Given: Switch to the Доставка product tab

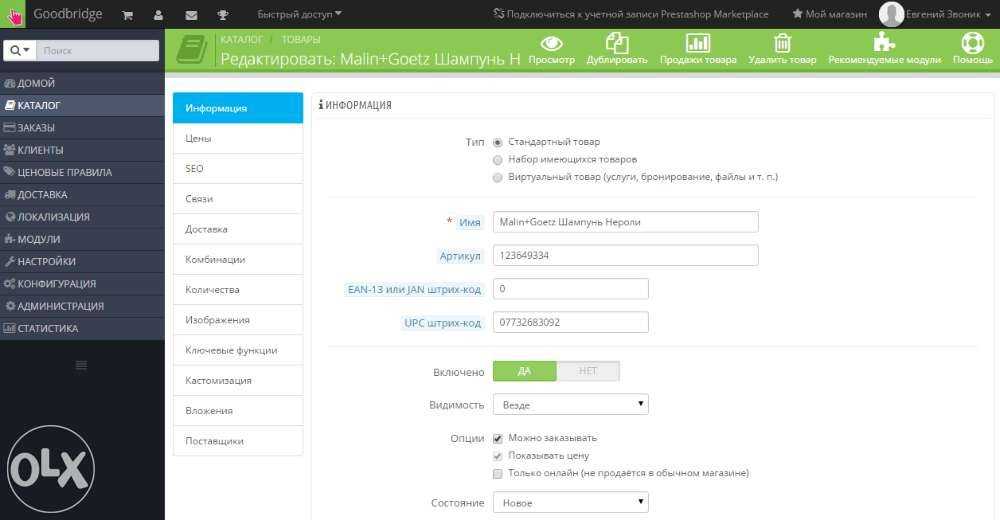Looking at the screenshot, I should 238,229.
